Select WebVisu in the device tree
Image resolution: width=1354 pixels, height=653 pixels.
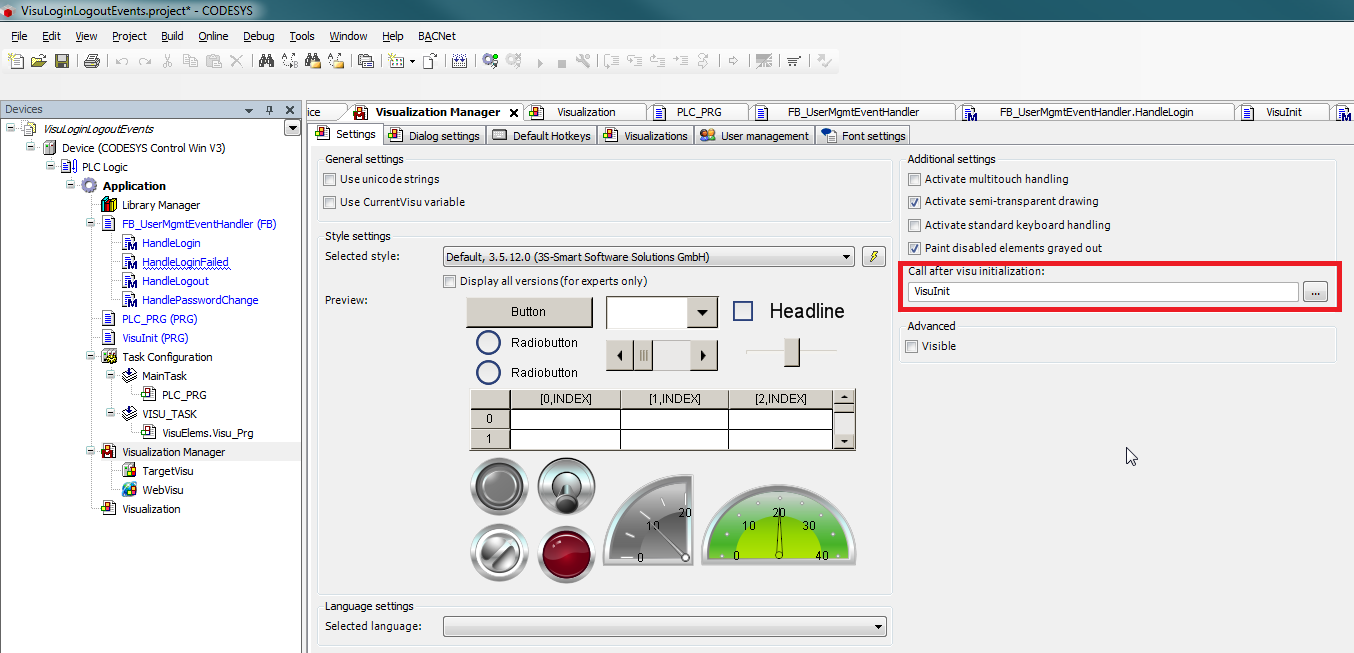click(x=162, y=490)
